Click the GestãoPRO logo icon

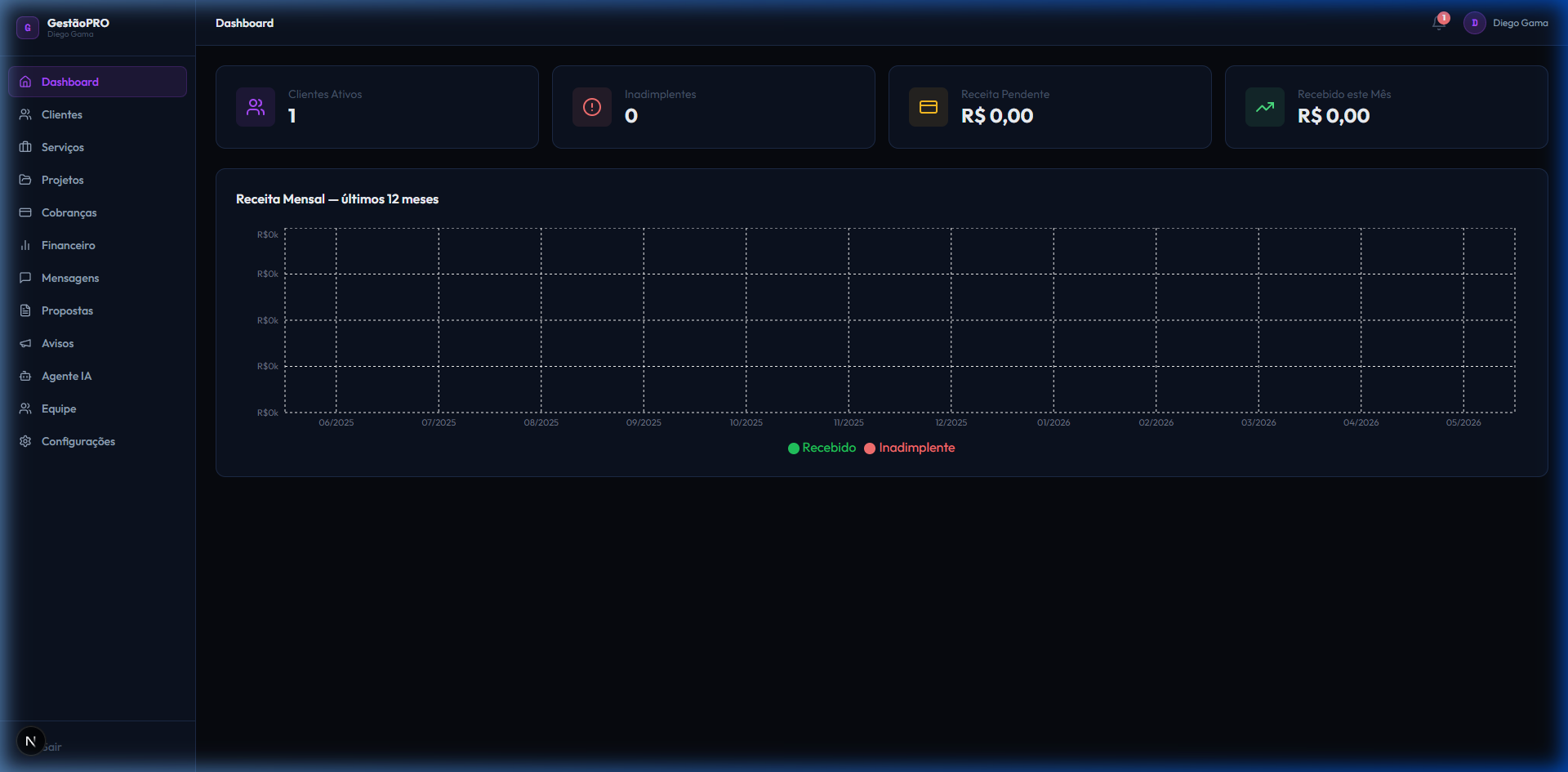(28, 28)
